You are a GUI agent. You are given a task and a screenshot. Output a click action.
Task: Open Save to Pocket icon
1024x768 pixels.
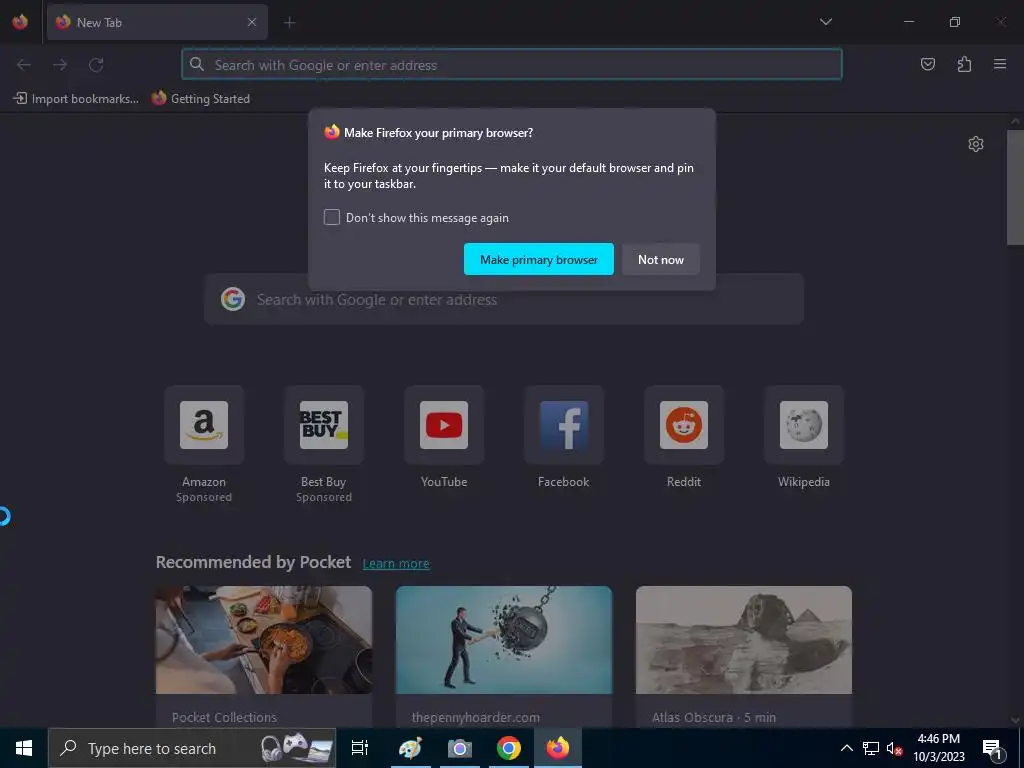(927, 64)
